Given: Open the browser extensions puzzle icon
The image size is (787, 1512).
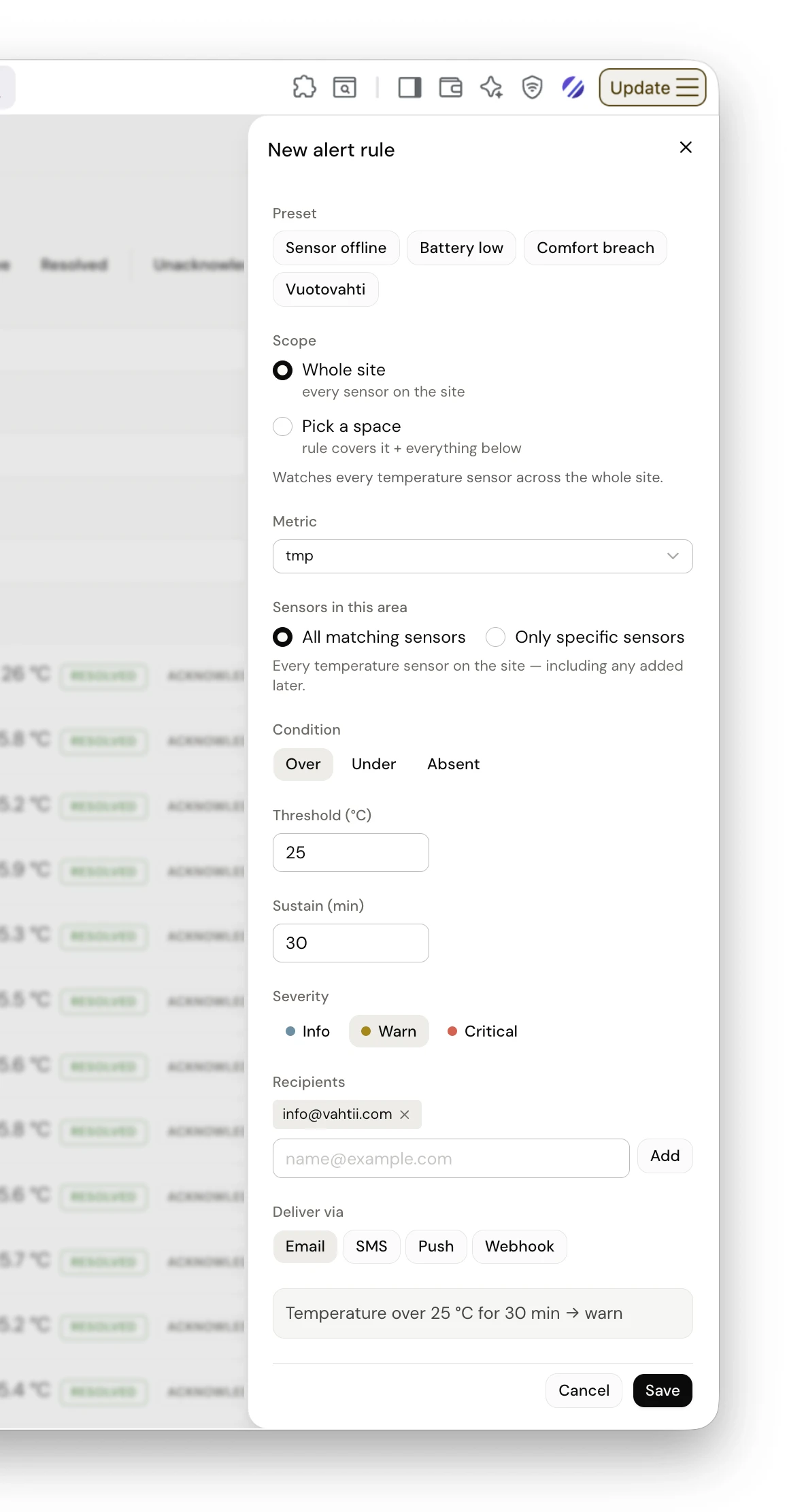Looking at the screenshot, I should (304, 88).
